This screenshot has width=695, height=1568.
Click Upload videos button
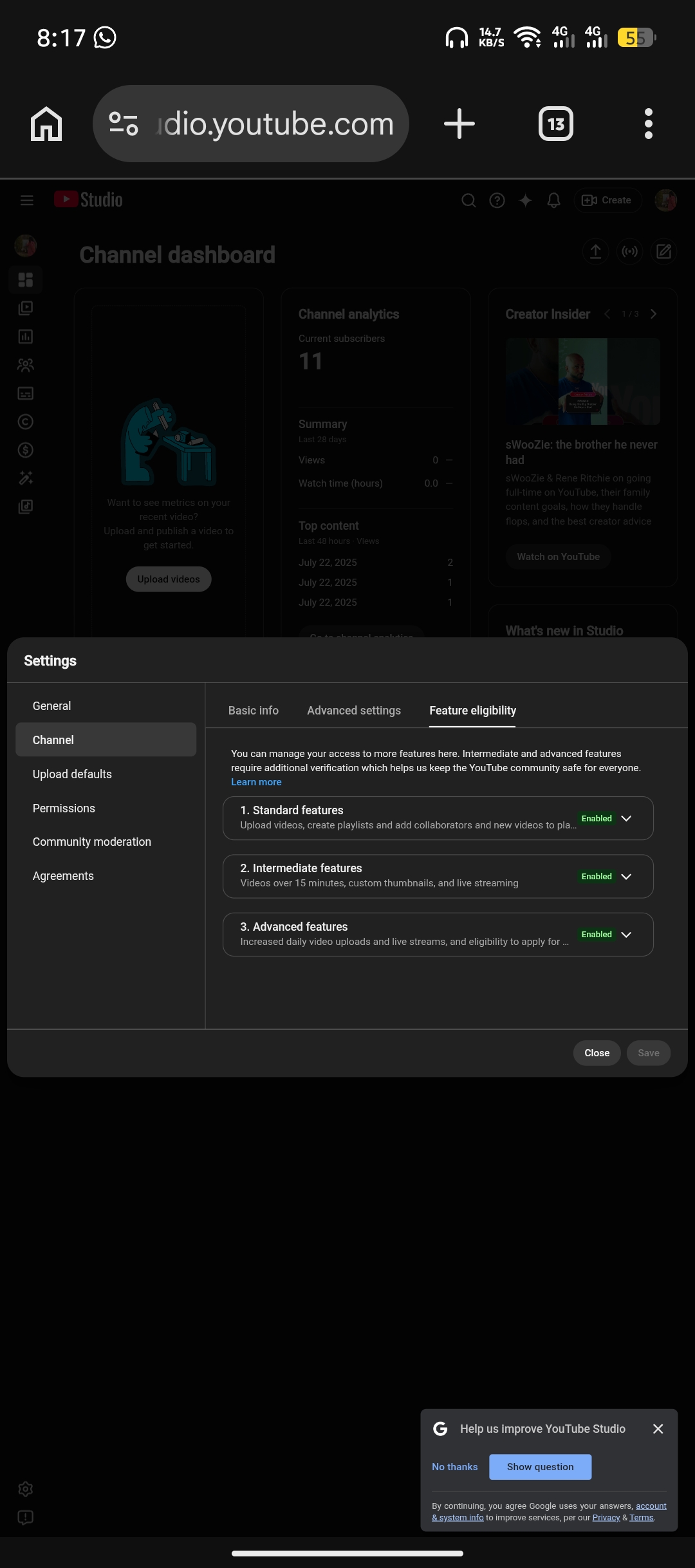pyautogui.click(x=169, y=579)
